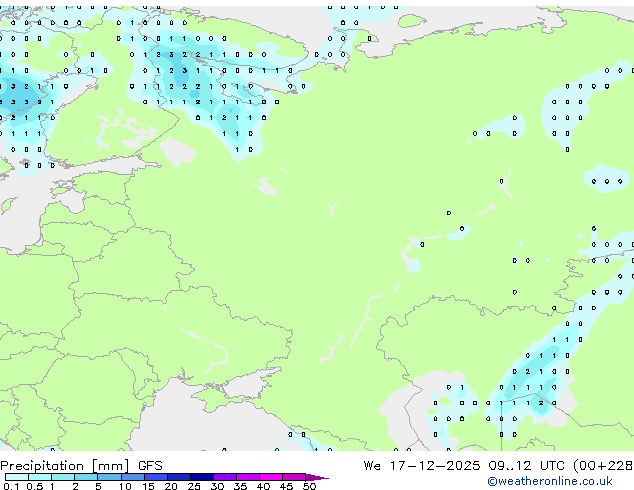Pick the 0.5–1 mm legend swatch

[40, 477]
